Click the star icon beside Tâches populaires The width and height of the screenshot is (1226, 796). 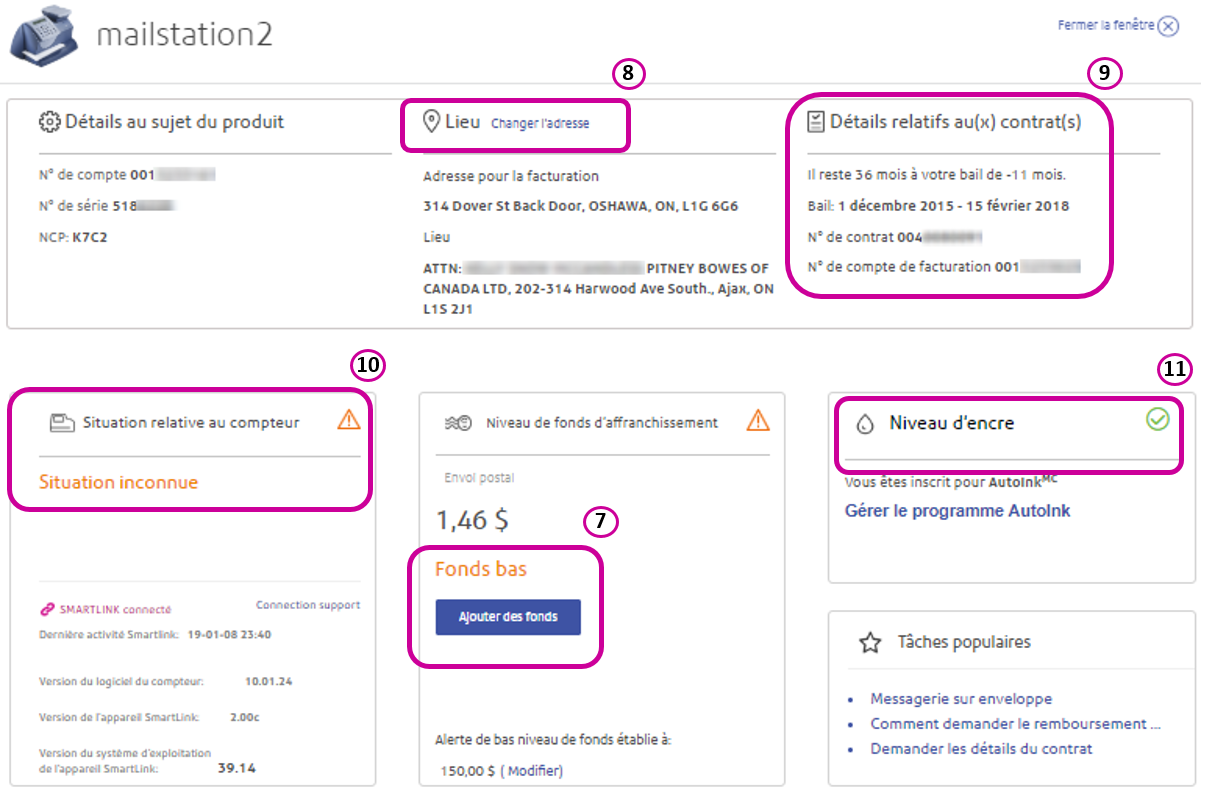(870, 643)
